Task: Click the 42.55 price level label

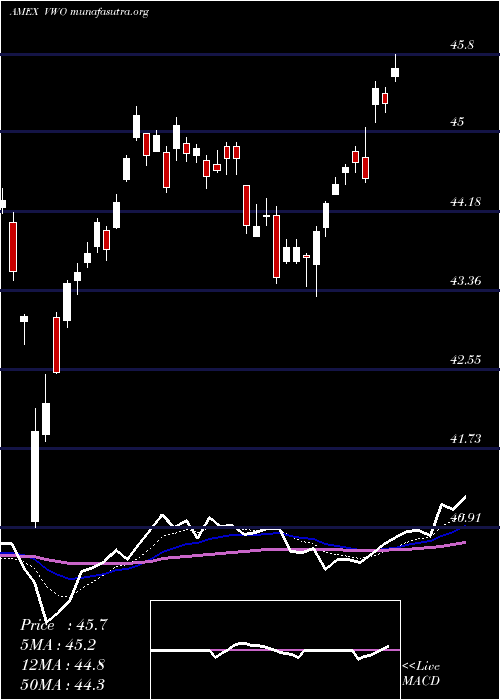Action: (466, 360)
